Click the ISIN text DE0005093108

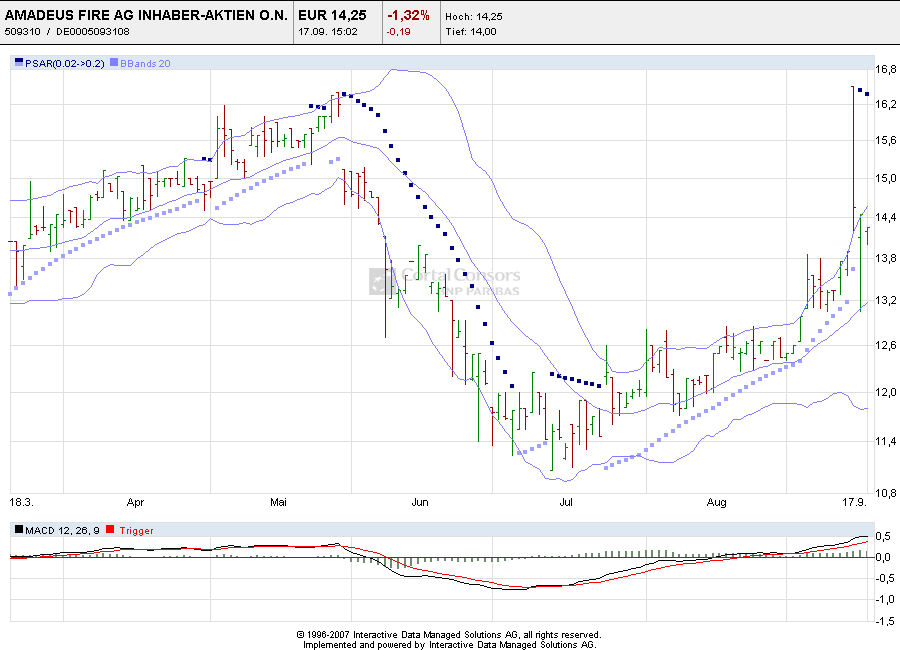tap(92, 32)
